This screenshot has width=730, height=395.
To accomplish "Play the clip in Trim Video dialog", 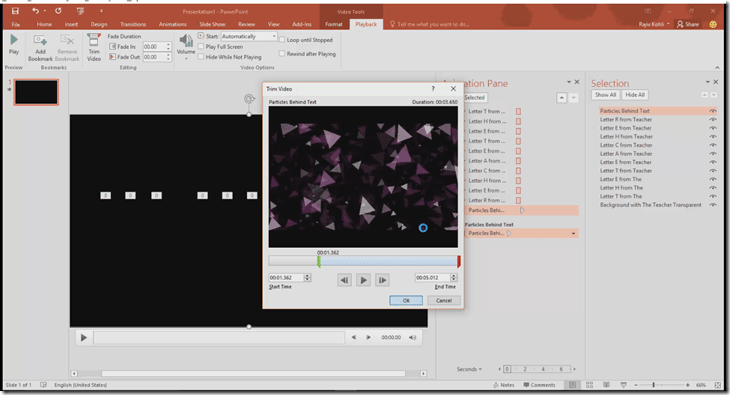I will pyautogui.click(x=363, y=280).
